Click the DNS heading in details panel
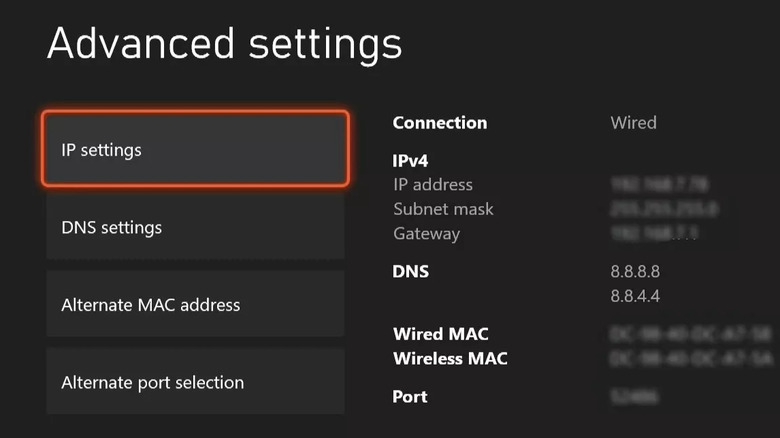Image resolution: width=780 pixels, height=438 pixels. [x=410, y=271]
